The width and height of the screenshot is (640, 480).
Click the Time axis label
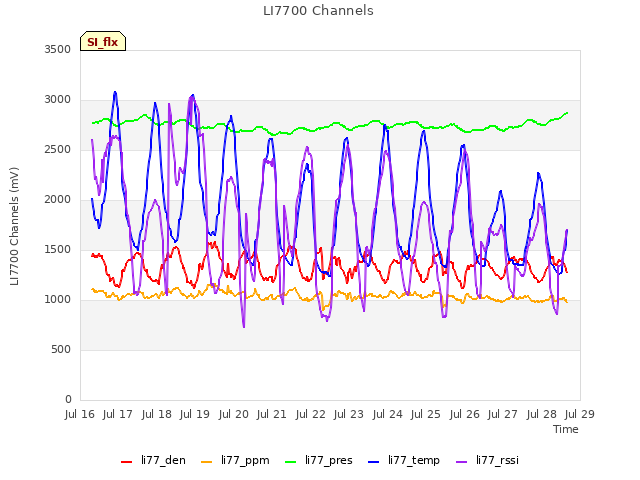(x=566, y=429)
